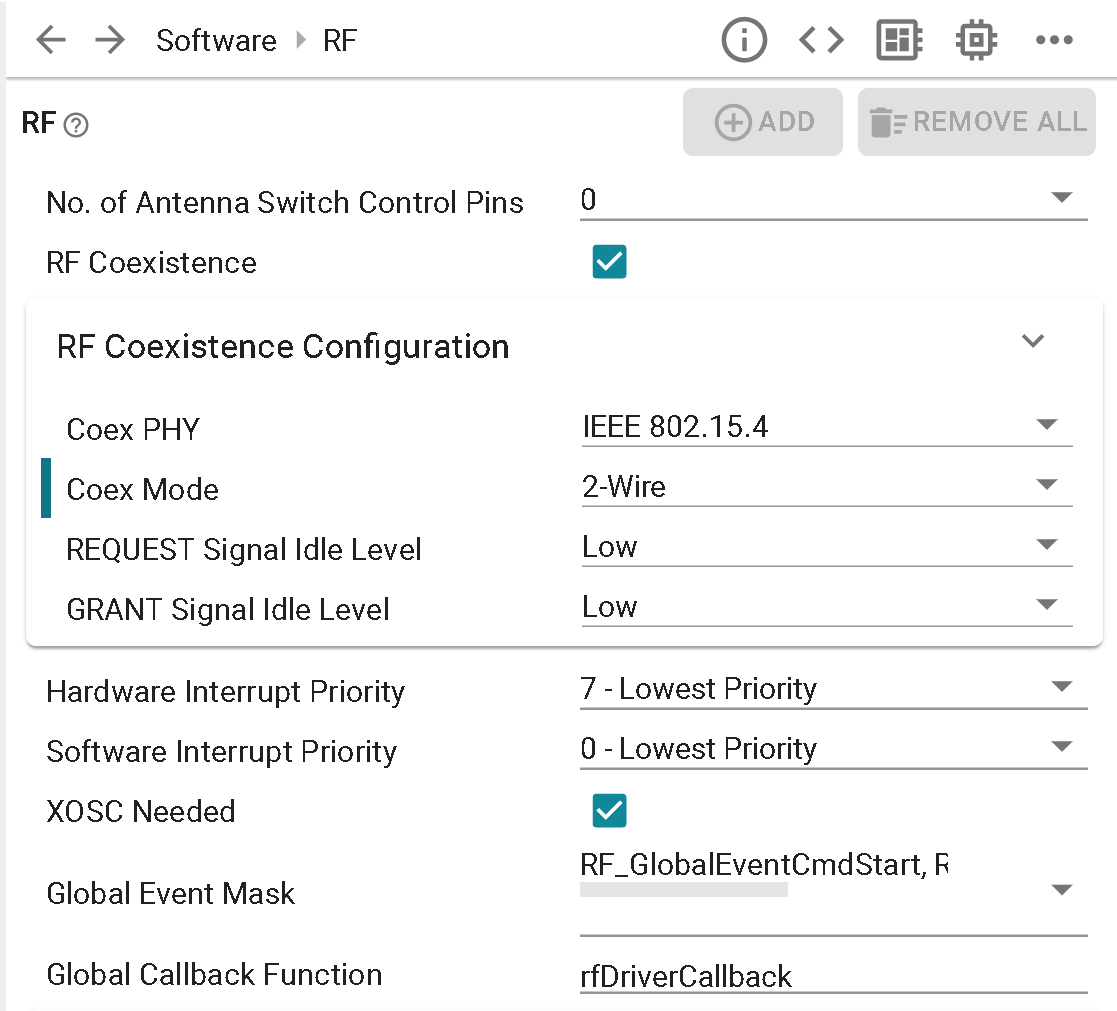
Task: Open the Coex PHY dropdown
Action: (1047, 424)
